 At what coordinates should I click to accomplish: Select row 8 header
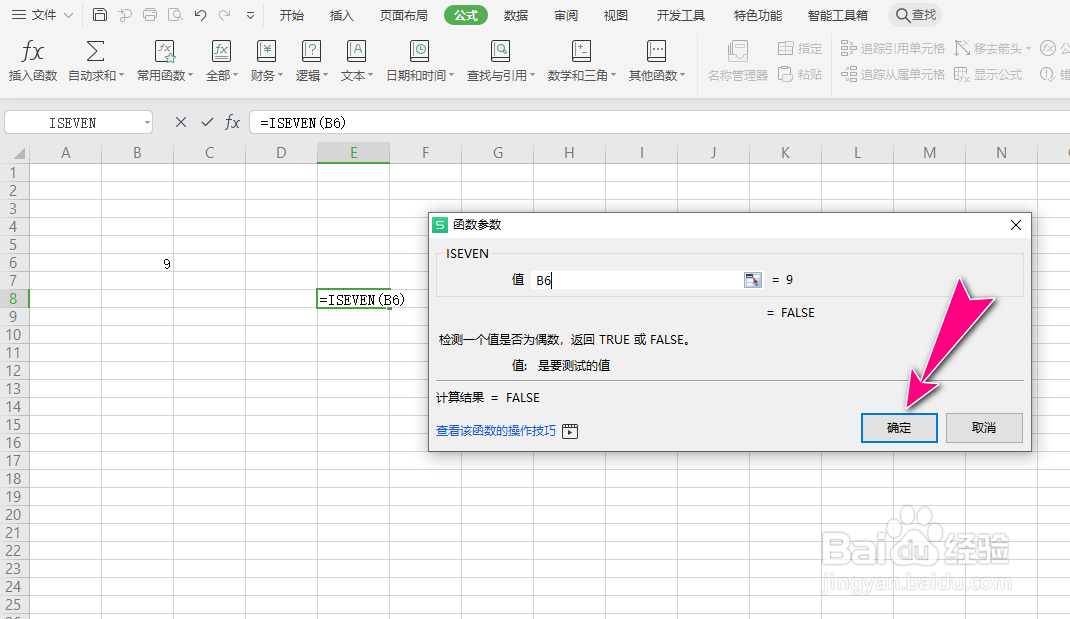[14, 299]
